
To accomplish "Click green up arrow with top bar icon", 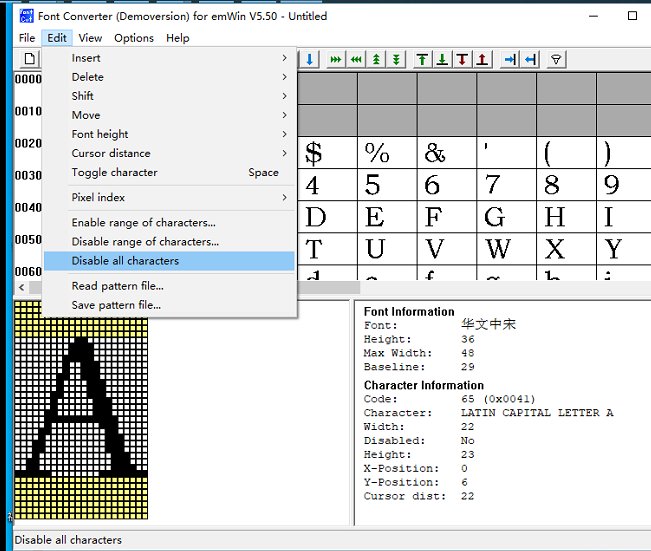I will point(423,59).
